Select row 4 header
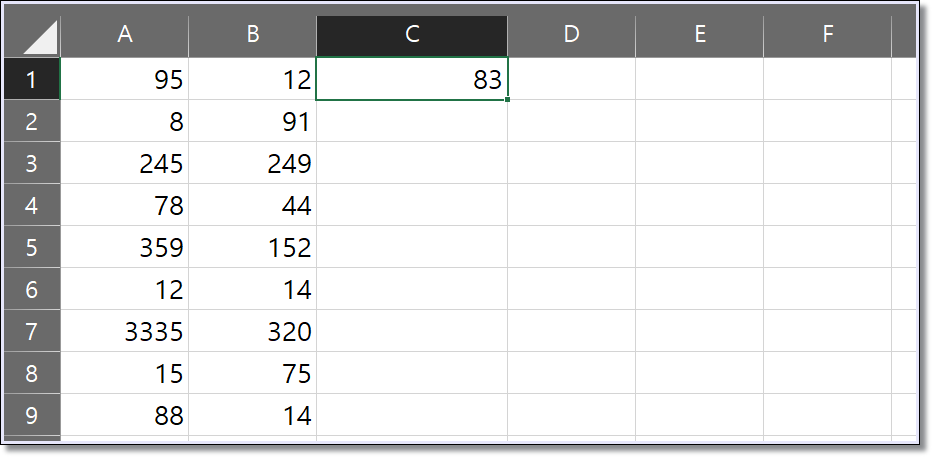 [x=32, y=205]
